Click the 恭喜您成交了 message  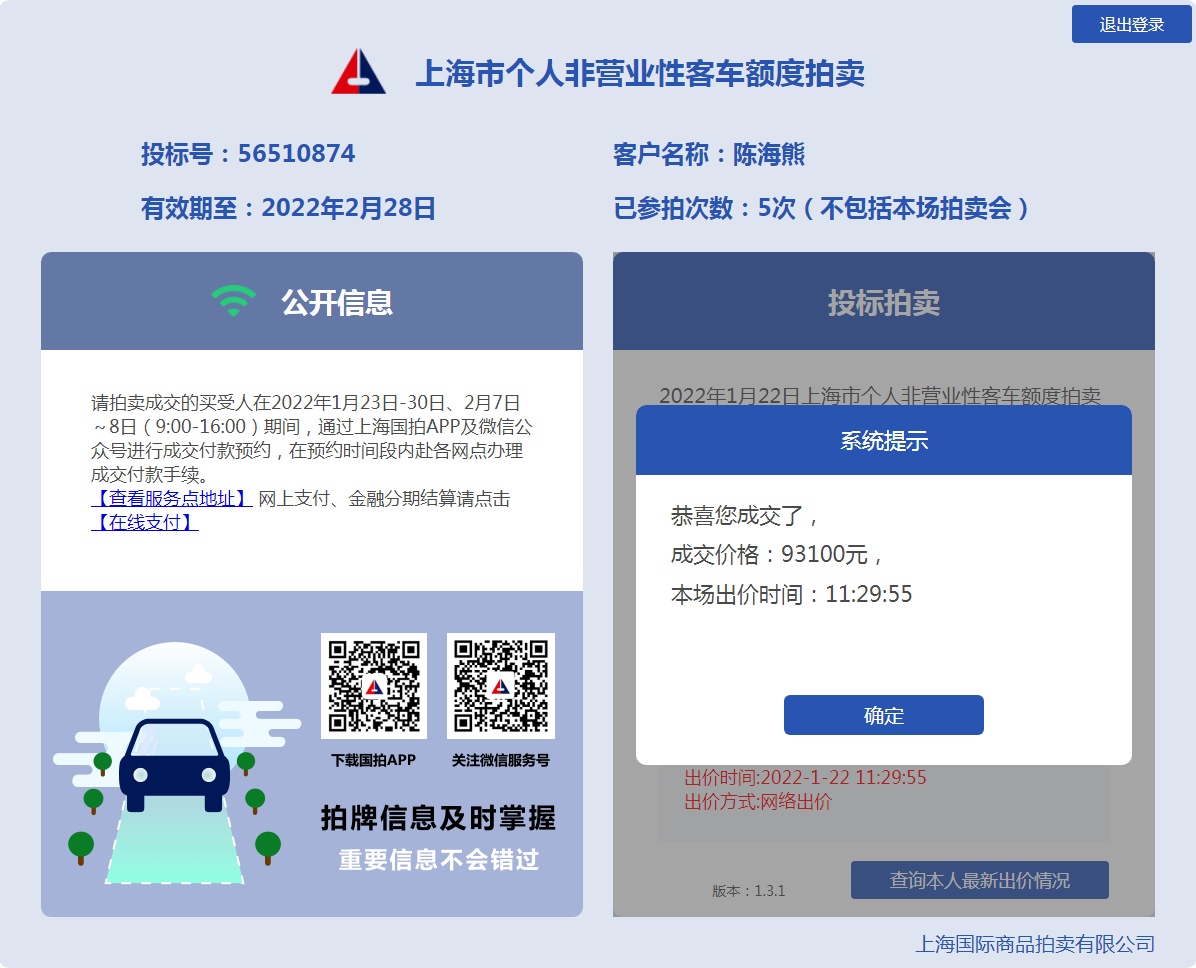coord(744,516)
